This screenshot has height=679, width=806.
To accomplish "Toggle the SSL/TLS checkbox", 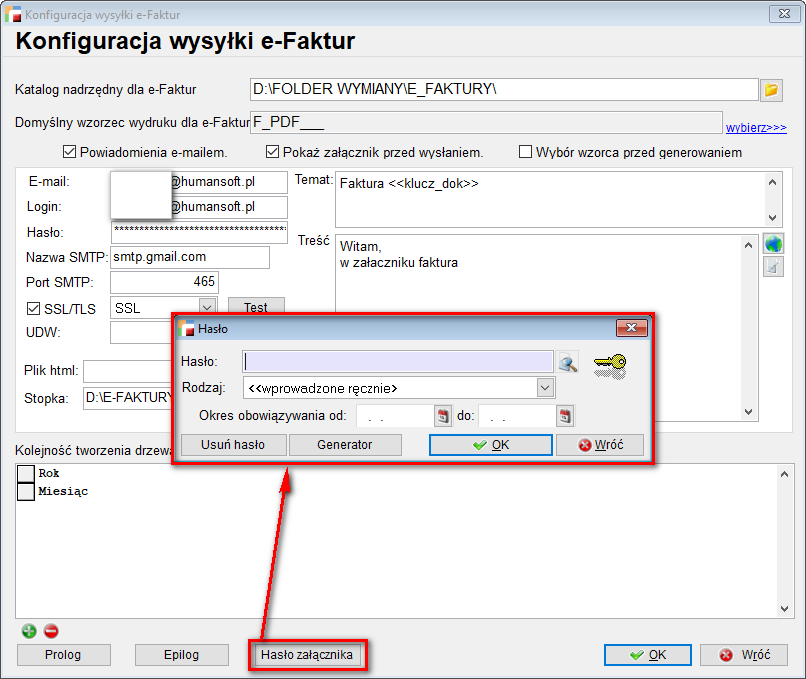I will (33, 308).
